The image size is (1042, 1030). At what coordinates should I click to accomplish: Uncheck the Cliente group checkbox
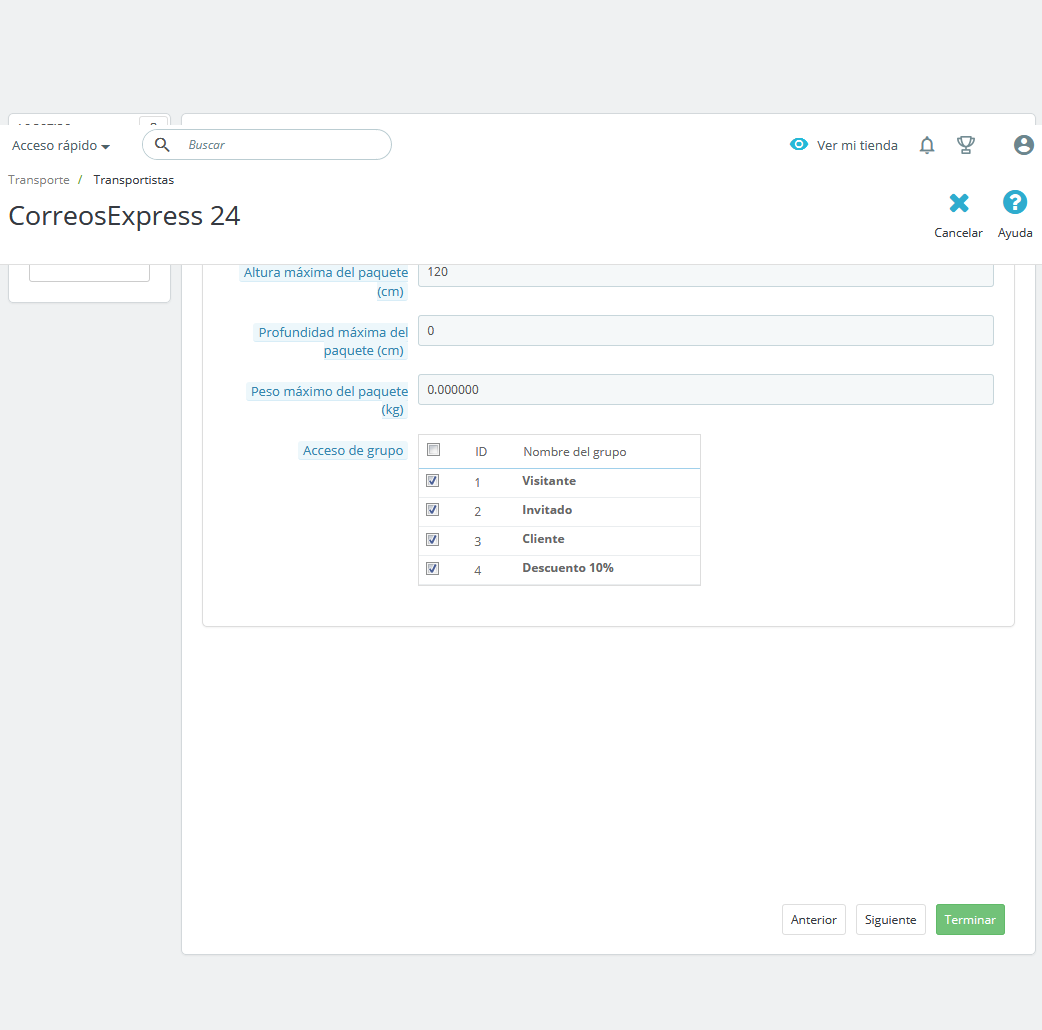point(433,539)
